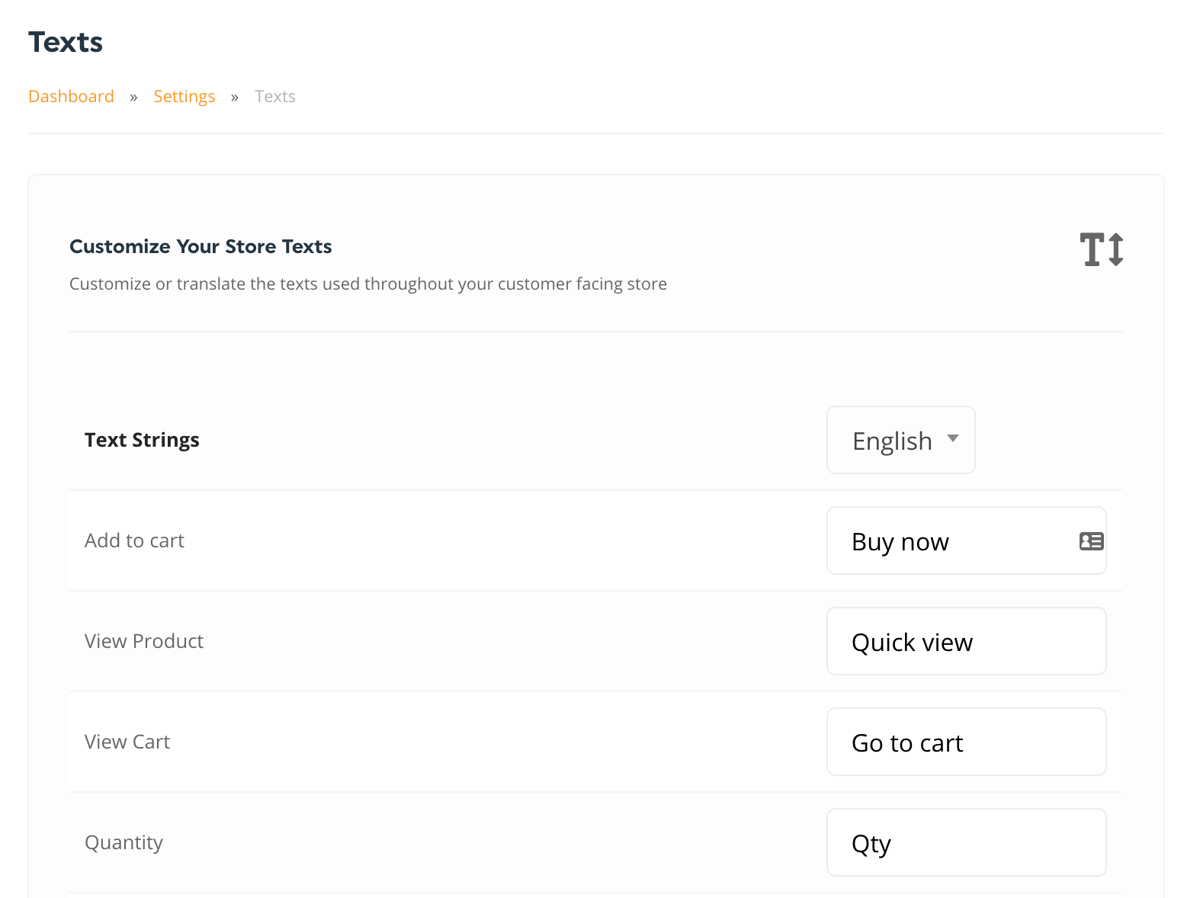Click the English dropdown arrow

pos(953,439)
